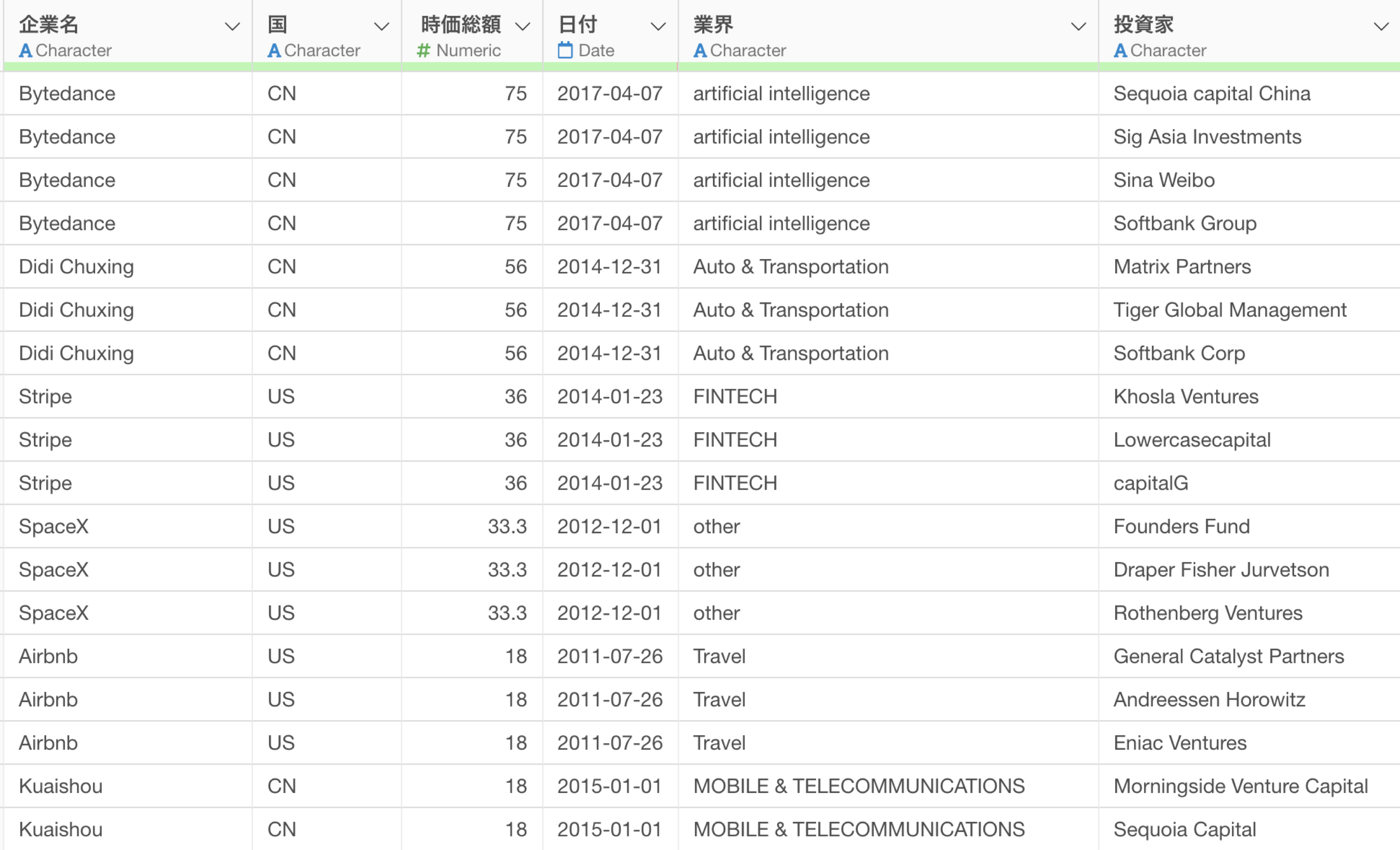Click Bytedance in the Sequoia capital China row
Image resolution: width=1400 pixels, height=850 pixels.
click(67, 93)
